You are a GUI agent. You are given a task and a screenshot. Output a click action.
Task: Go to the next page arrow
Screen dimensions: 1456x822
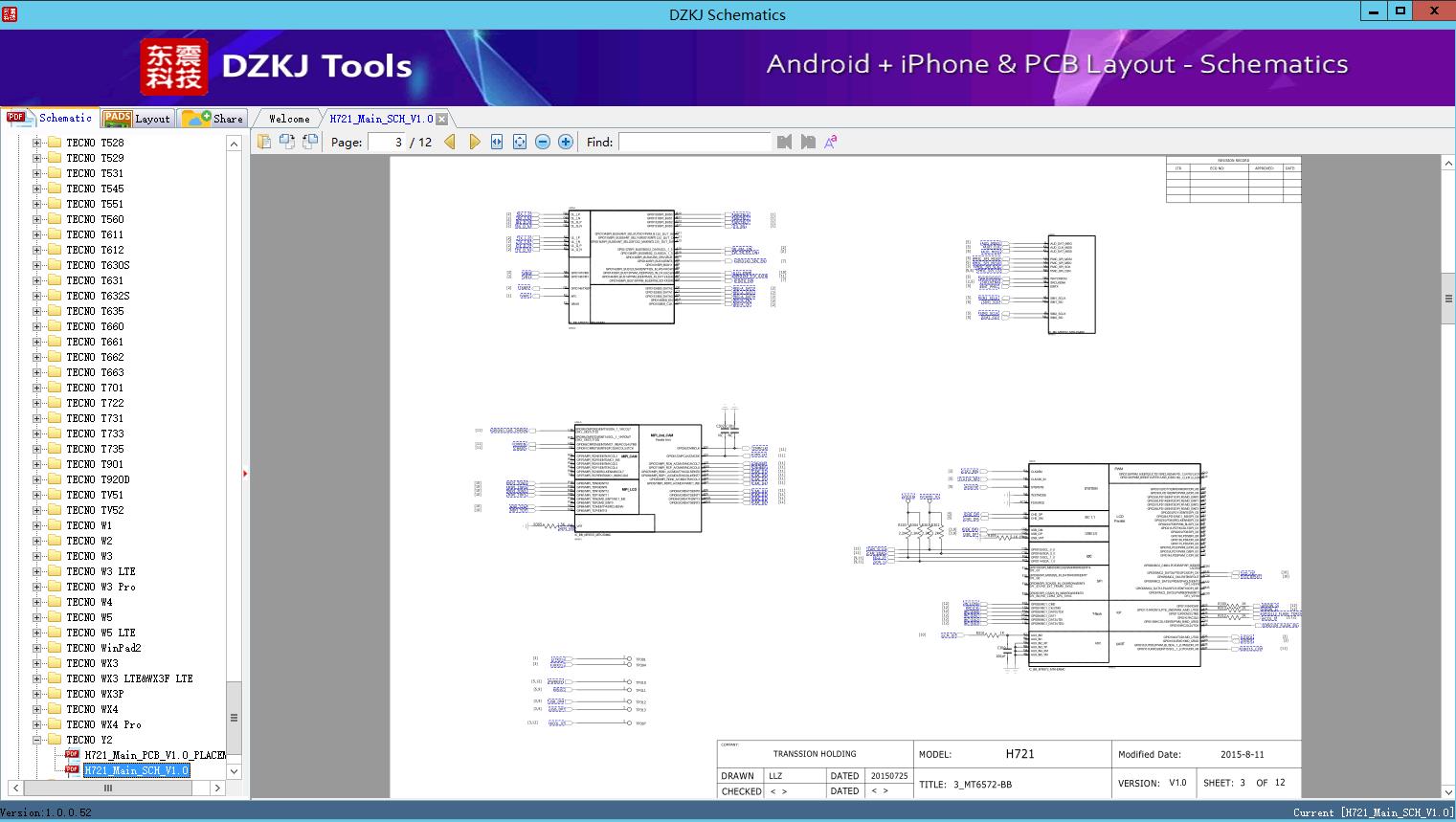(474, 142)
